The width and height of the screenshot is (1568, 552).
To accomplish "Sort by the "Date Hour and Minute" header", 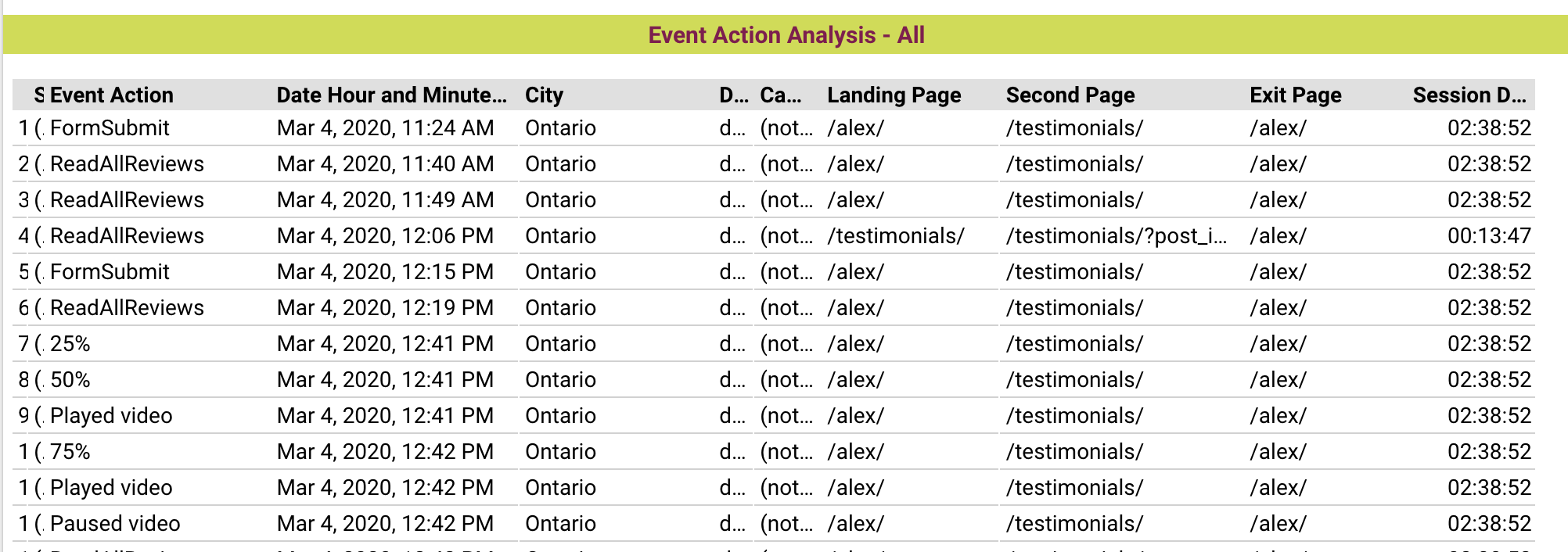I will tap(391, 95).
